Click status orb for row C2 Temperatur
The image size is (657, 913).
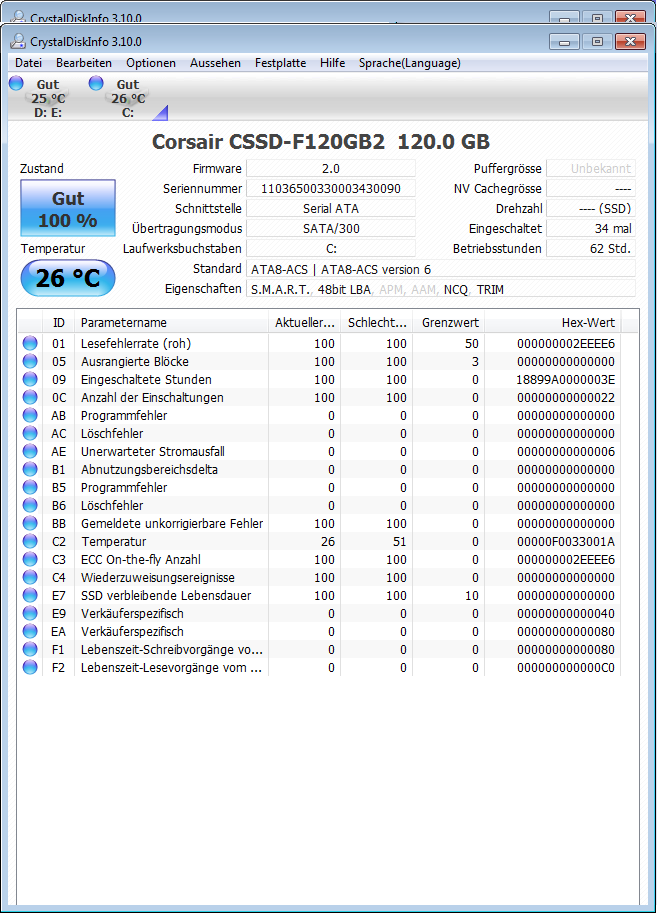coord(30,542)
